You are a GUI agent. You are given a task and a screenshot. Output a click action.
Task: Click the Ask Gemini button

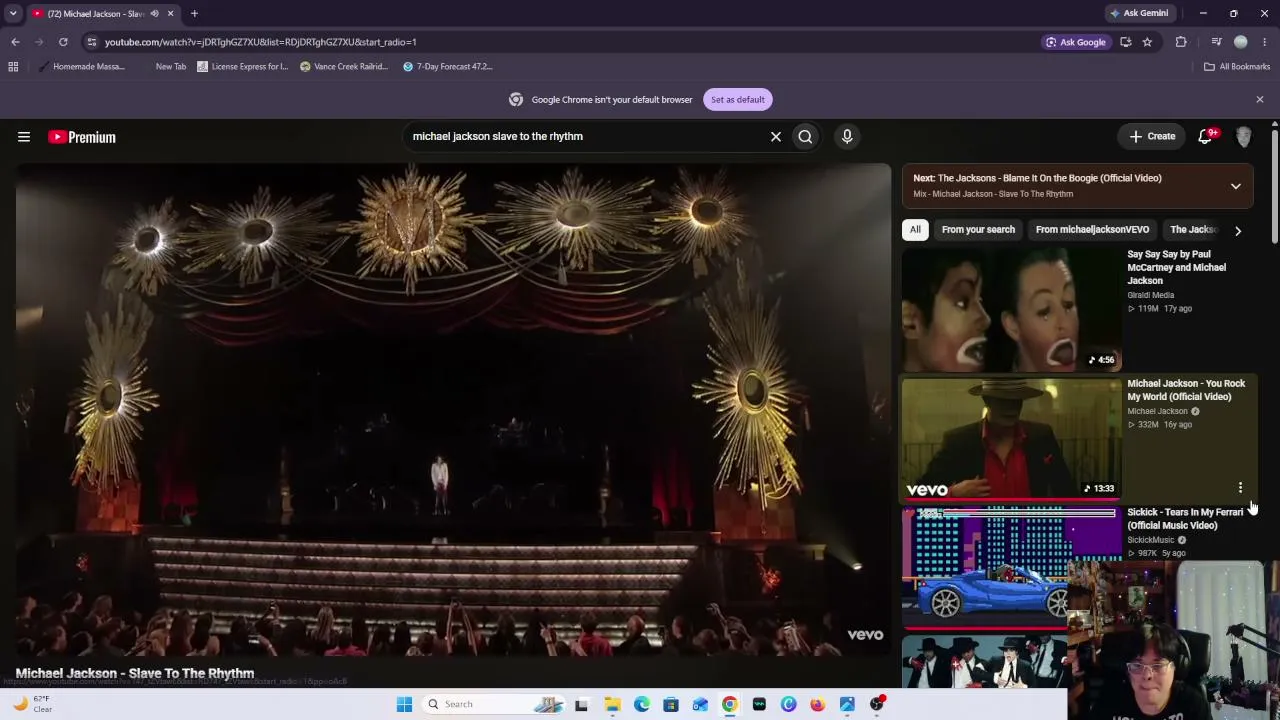pyautogui.click(x=1139, y=13)
